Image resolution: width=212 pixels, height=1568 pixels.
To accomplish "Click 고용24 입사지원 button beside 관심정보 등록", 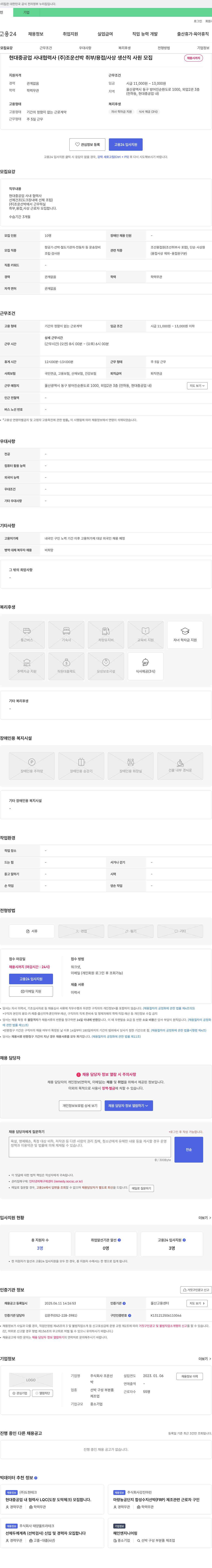I will coord(125,144).
